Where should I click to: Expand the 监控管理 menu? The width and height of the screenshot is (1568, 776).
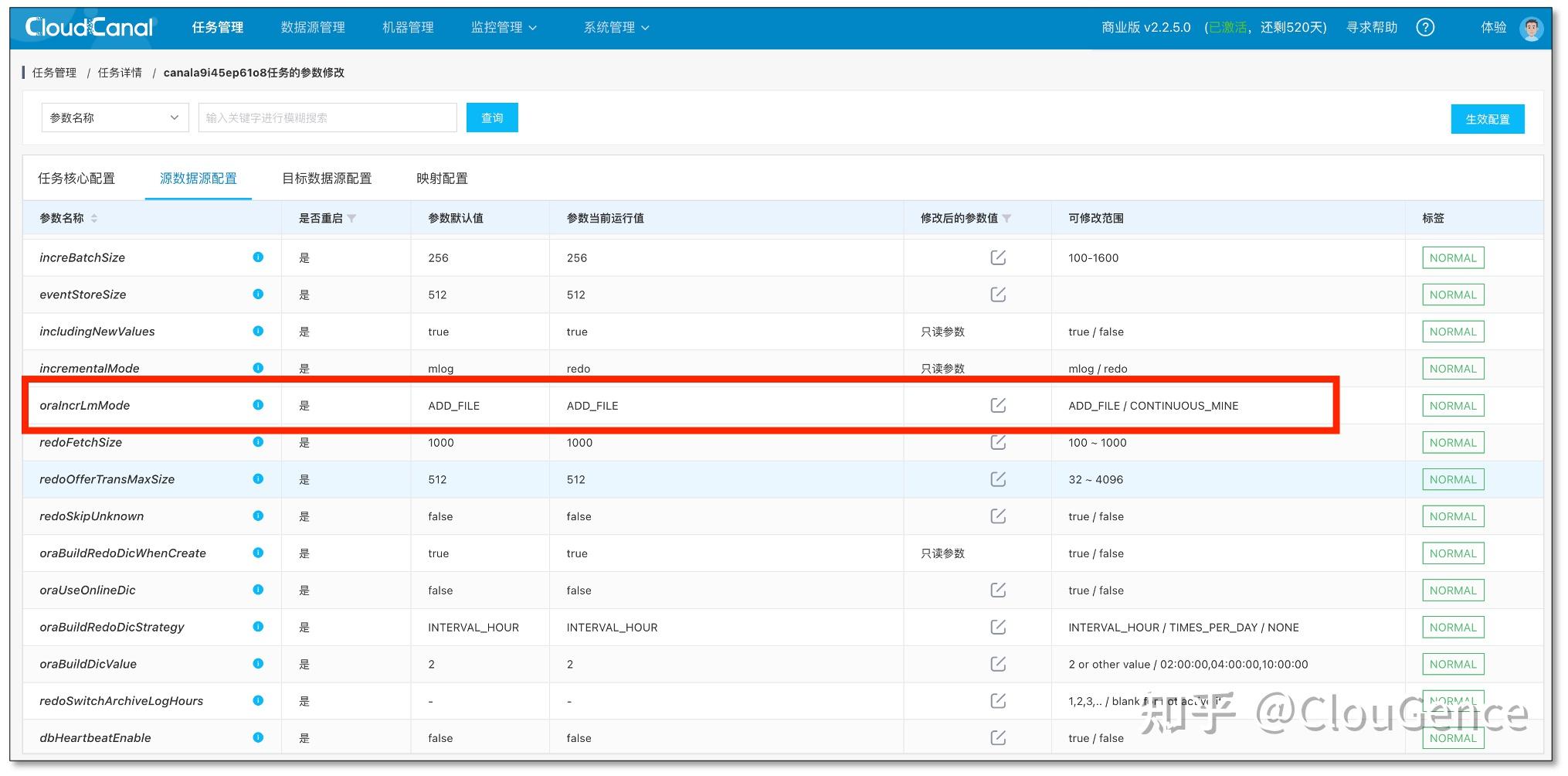pyautogui.click(x=503, y=26)
